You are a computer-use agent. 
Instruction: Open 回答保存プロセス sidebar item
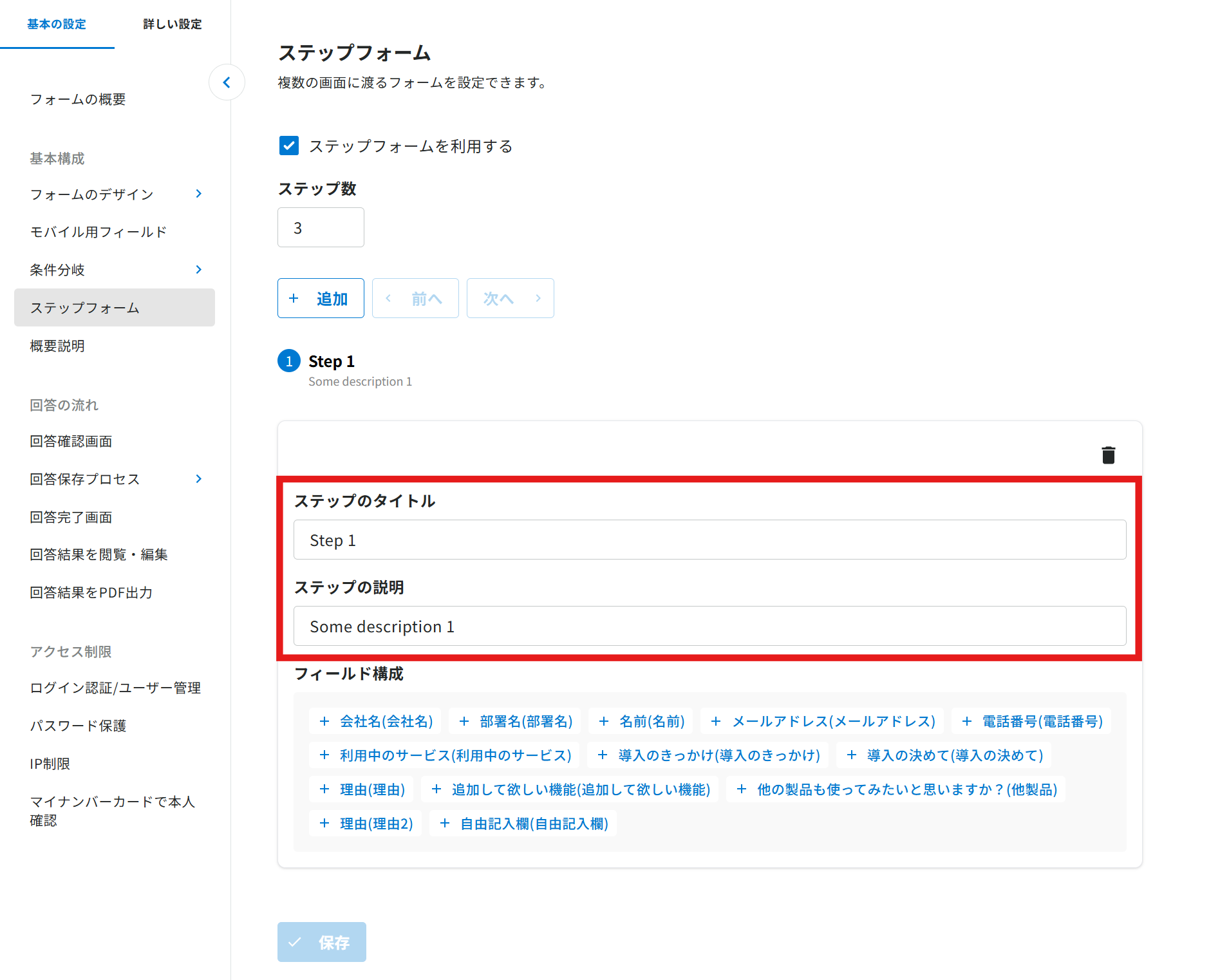[x=85, y=479]
